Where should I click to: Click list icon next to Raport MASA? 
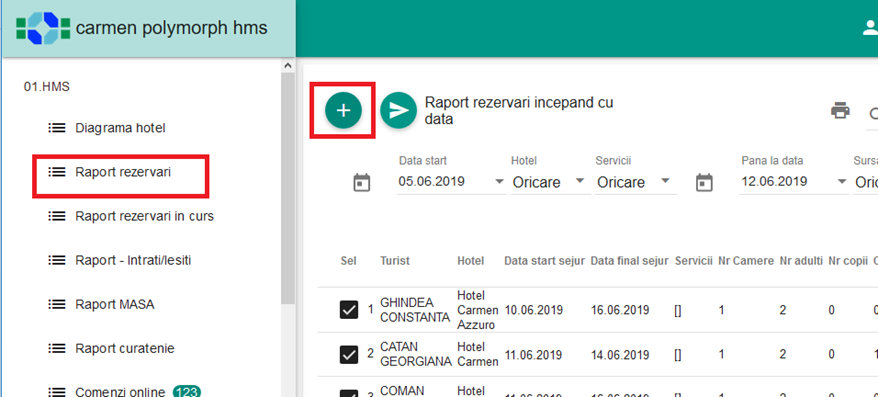point(56,304)
